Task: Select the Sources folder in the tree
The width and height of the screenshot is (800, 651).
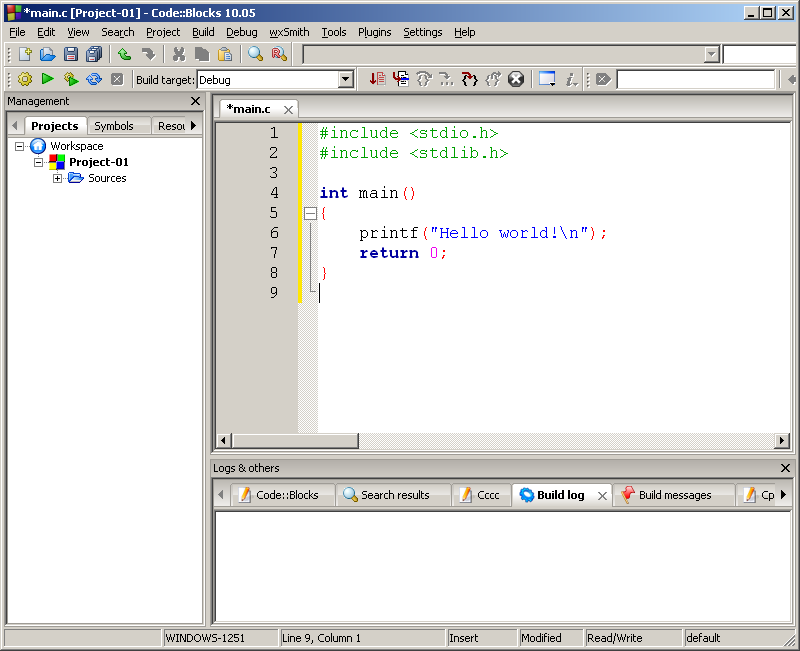Action: 107,178
